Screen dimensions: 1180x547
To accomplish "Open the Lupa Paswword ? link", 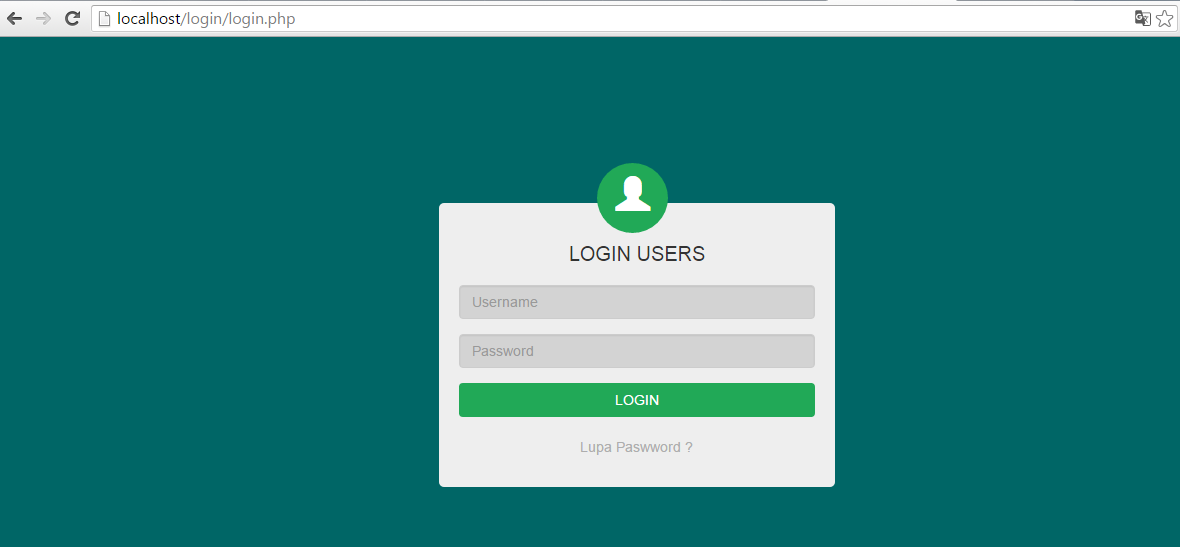I will tap(637, 447).
